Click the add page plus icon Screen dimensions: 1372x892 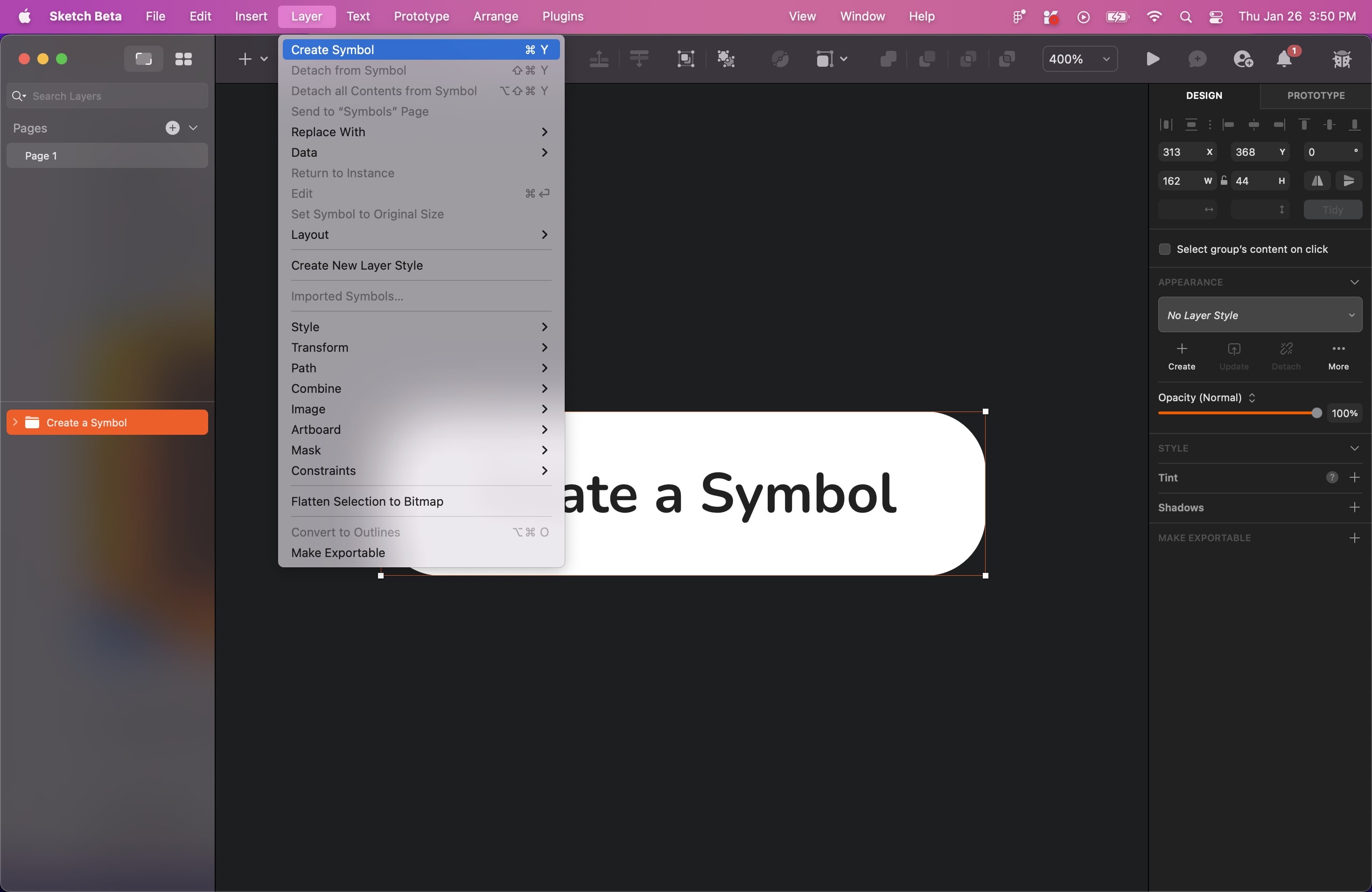172,128
